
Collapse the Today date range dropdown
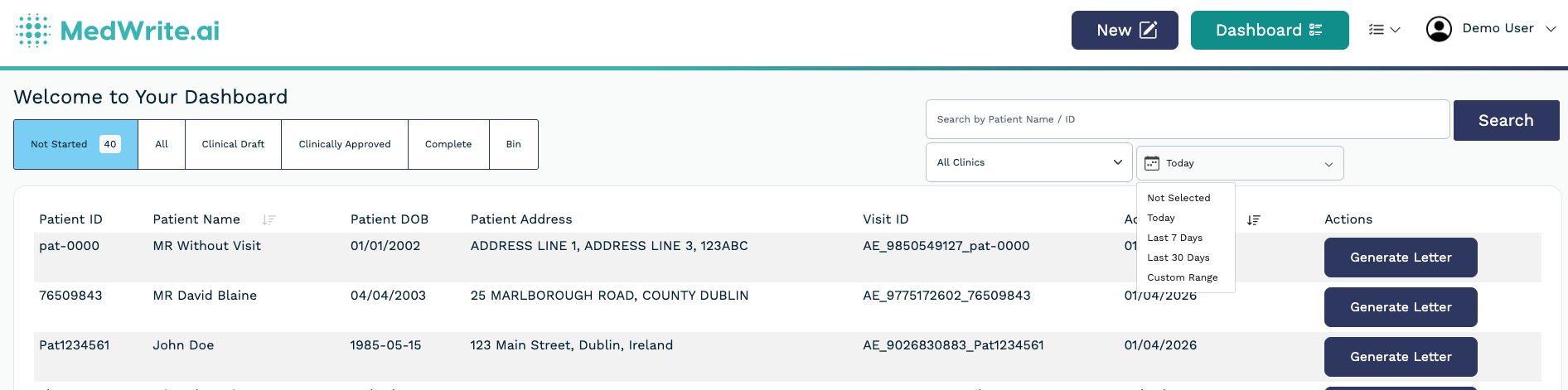tap(1328, 164)
